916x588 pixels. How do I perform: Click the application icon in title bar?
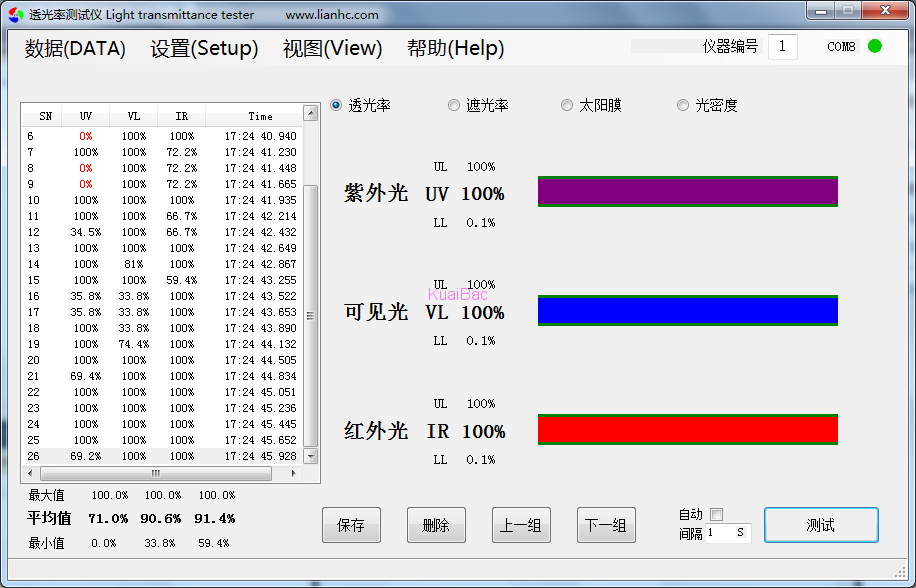coord(16,15)
